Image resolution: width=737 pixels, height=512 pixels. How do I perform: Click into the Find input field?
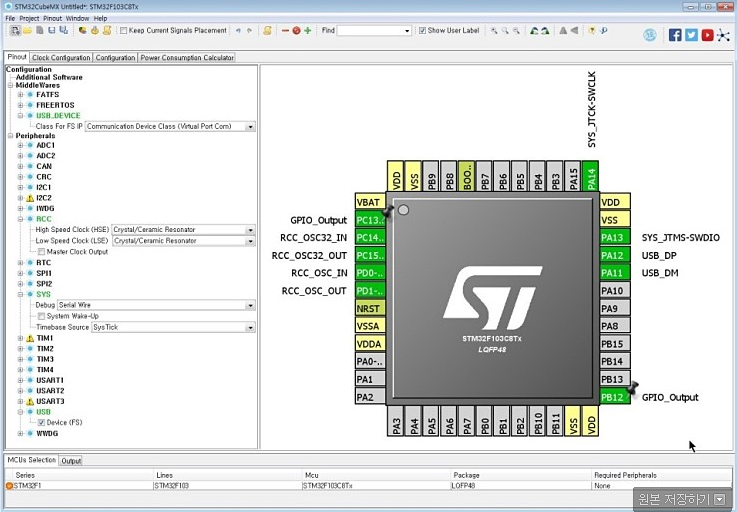pyautogui.click(x=370, y=31)
